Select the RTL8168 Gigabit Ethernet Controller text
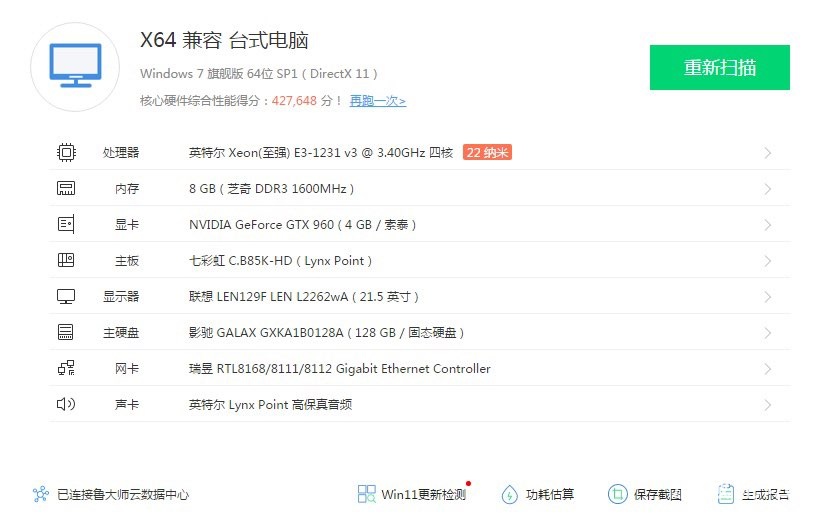The width and height of the screenshot is (820, 530). [x=340, y=369]
